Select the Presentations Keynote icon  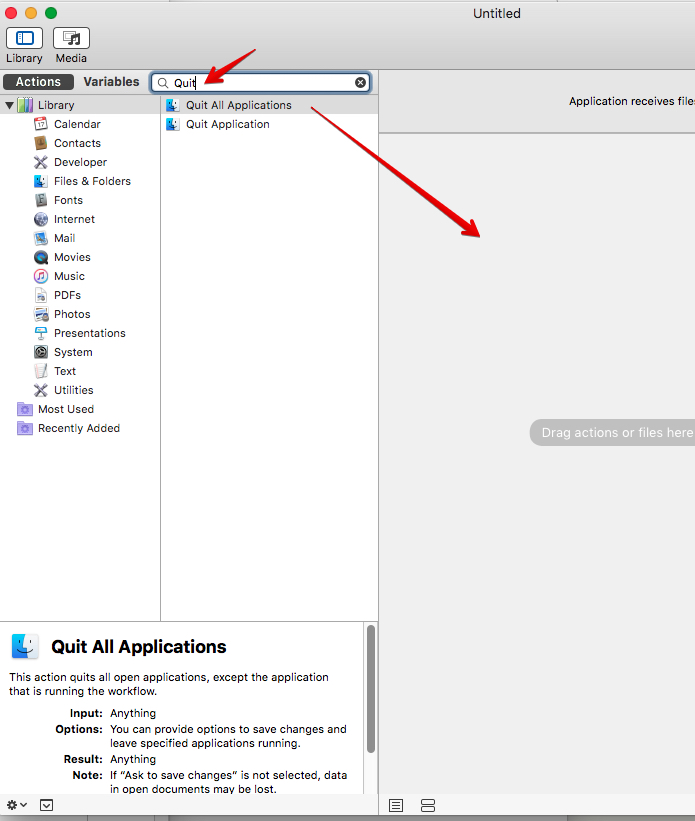tap(41, 333)
